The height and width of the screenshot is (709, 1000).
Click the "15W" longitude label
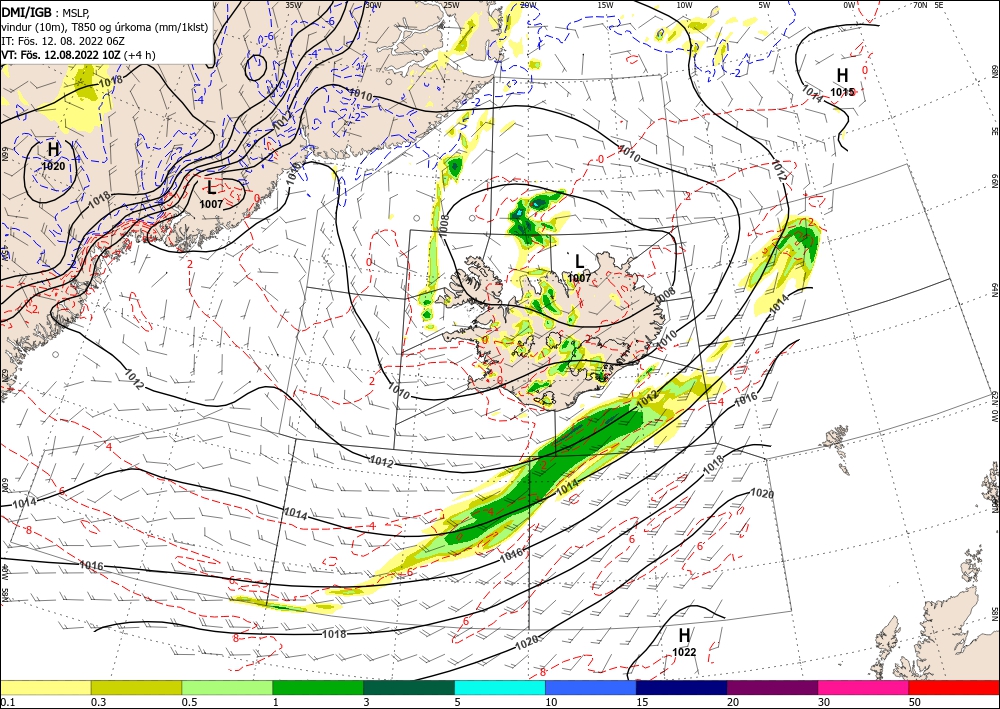tap(606, 5)
